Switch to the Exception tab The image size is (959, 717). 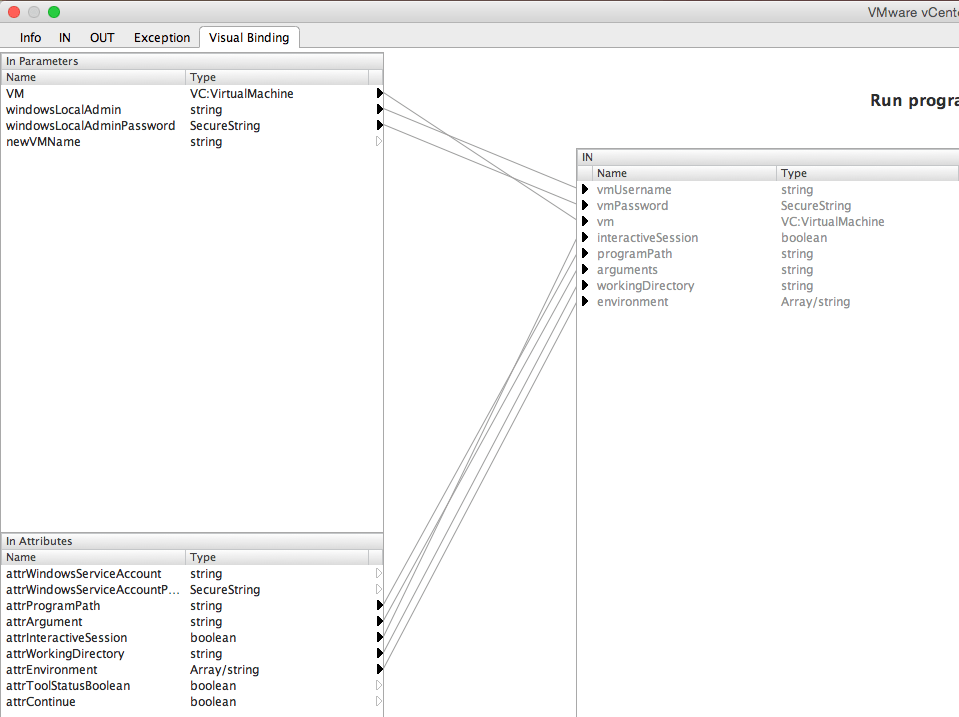[x=161, y=37]
